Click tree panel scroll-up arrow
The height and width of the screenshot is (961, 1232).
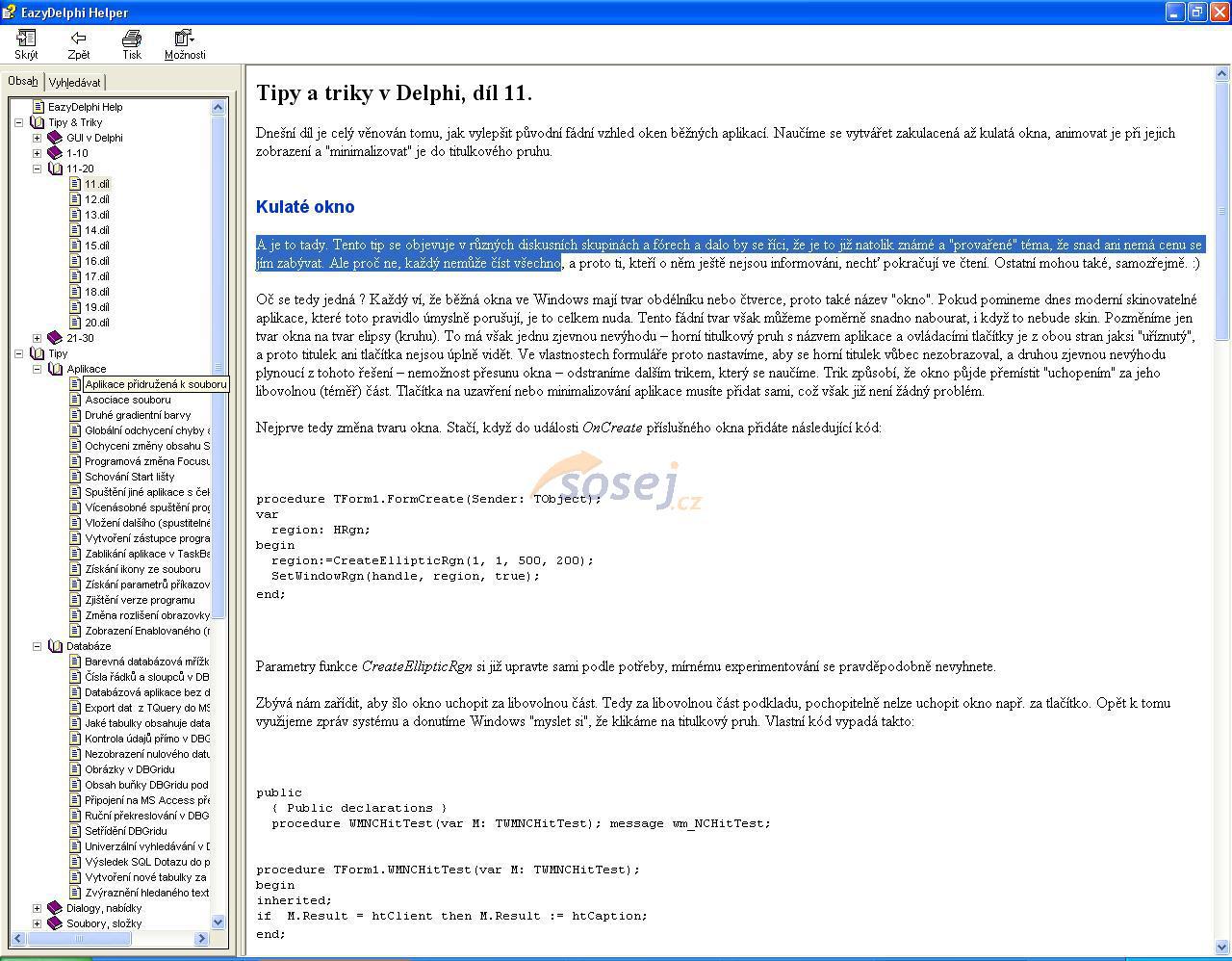click(x=218, y=107)
